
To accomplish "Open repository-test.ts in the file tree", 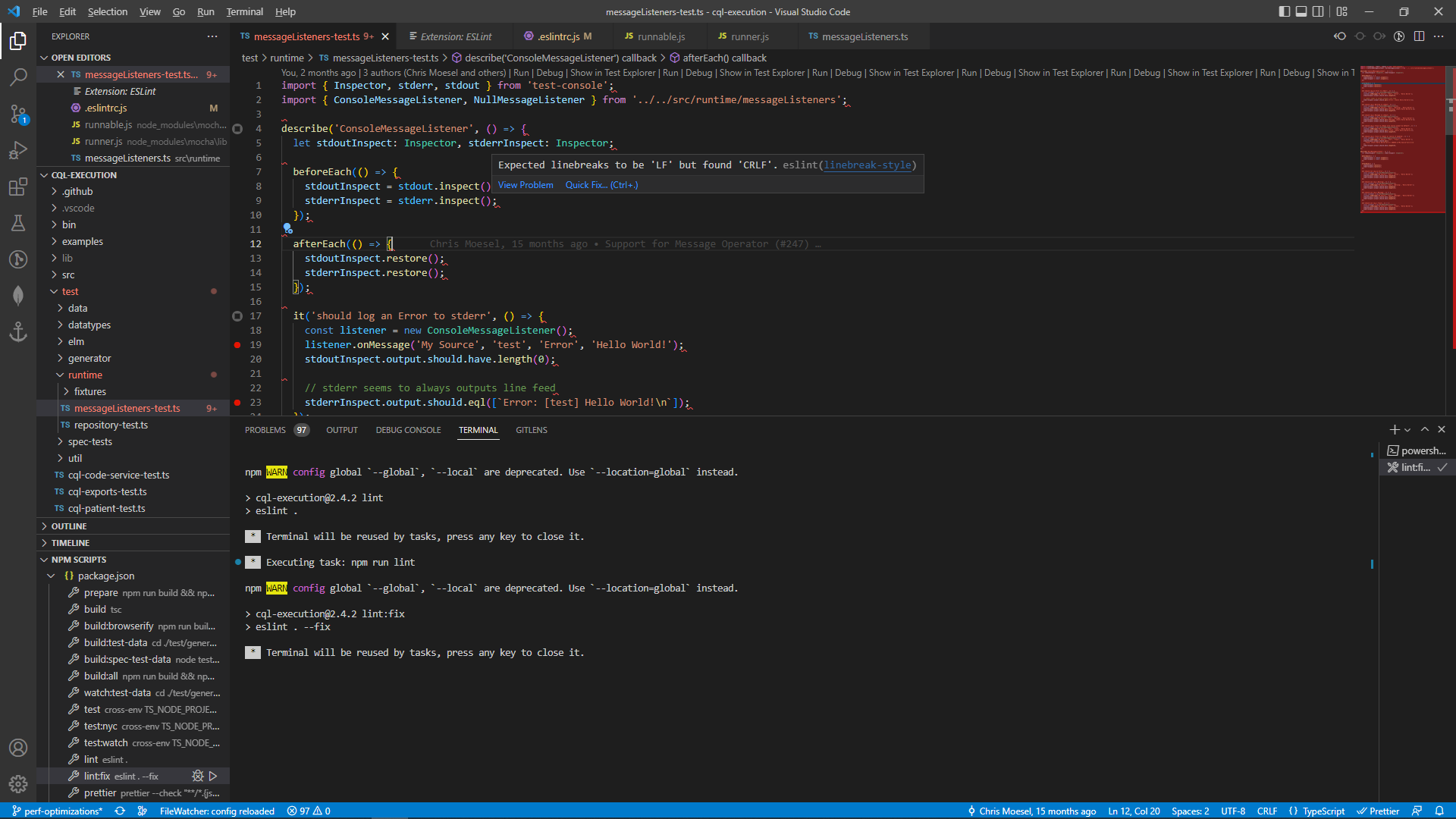I will click(x=111, y=425).
